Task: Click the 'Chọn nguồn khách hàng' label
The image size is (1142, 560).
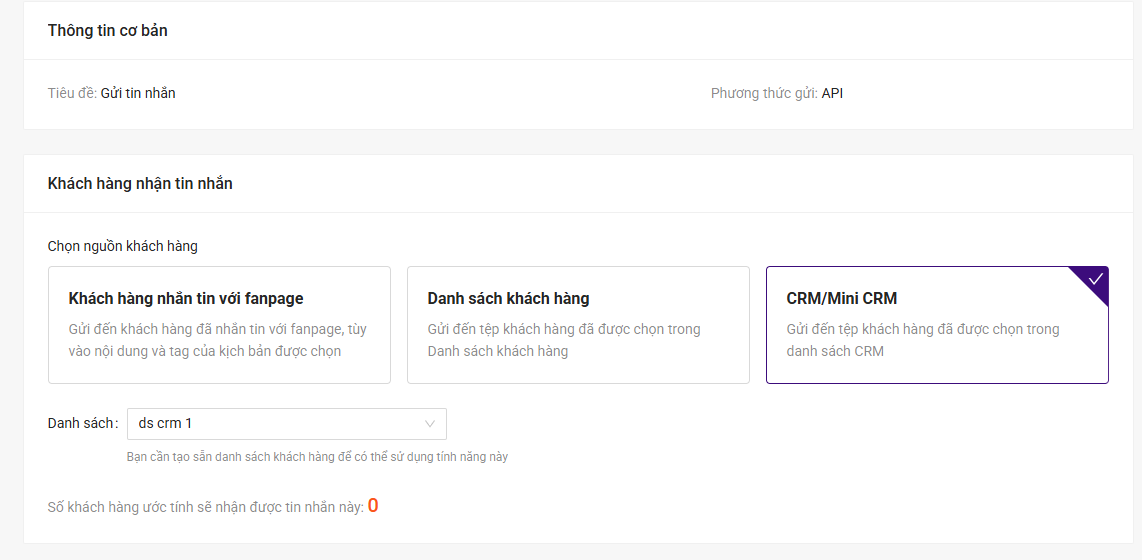Action: (x=123, y=246)
